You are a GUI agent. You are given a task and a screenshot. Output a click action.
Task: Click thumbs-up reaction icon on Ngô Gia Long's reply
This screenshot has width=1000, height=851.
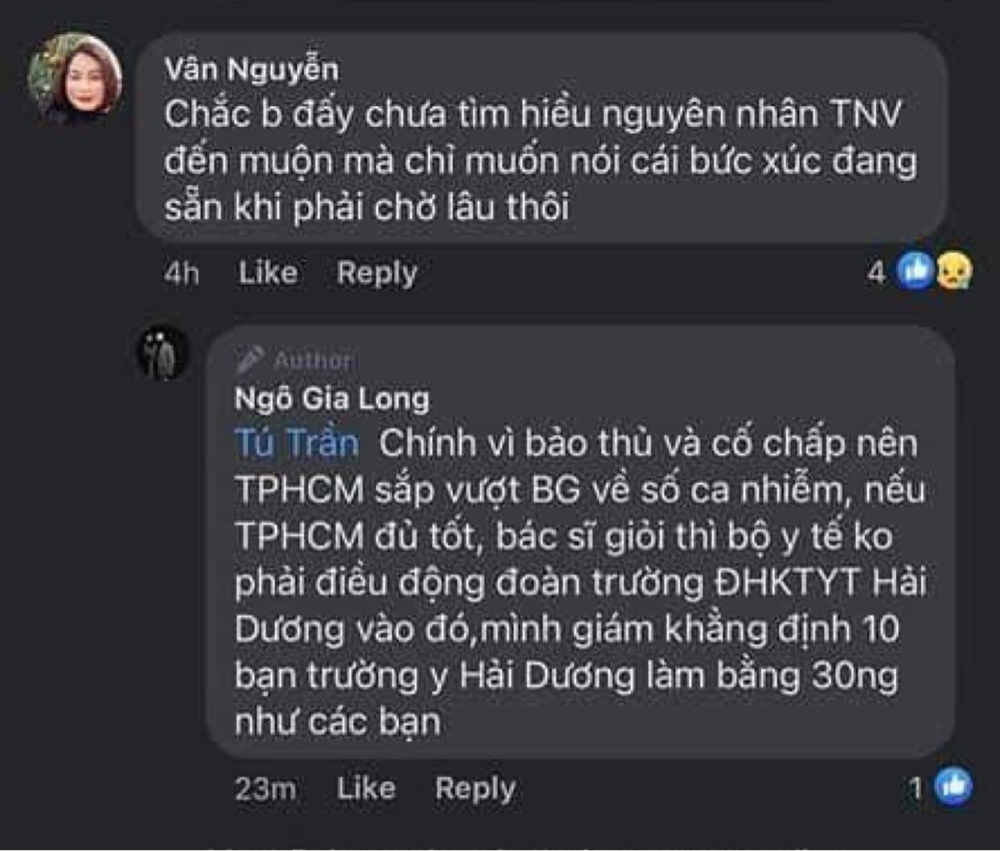(952, 787)
